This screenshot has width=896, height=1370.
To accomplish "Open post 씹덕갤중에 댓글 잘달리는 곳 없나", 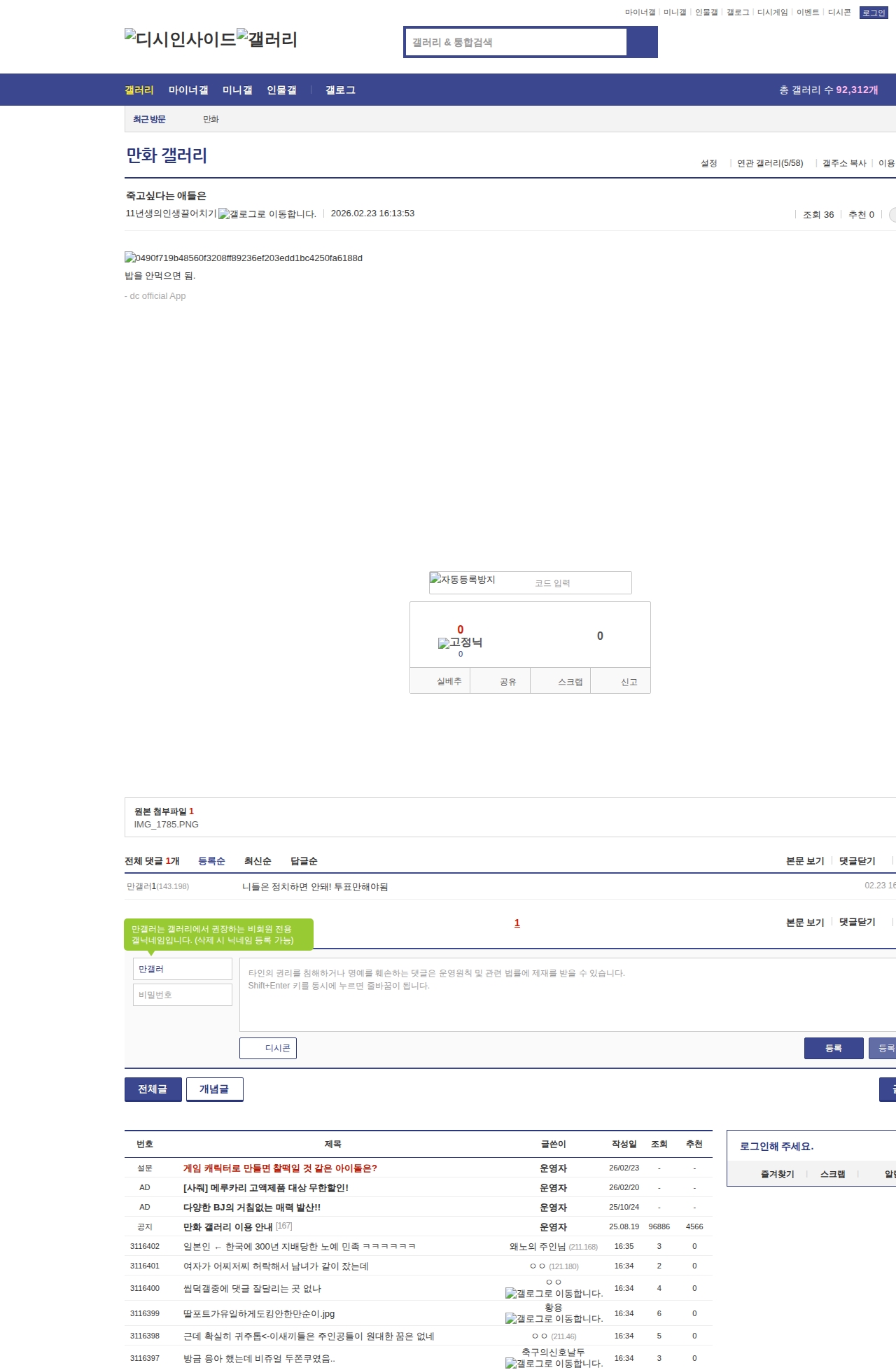I will coord(252,1288).
